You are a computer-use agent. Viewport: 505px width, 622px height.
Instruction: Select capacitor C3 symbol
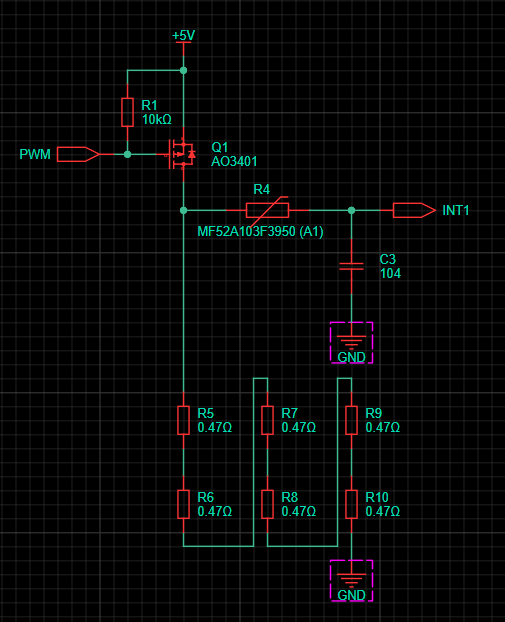351,266
